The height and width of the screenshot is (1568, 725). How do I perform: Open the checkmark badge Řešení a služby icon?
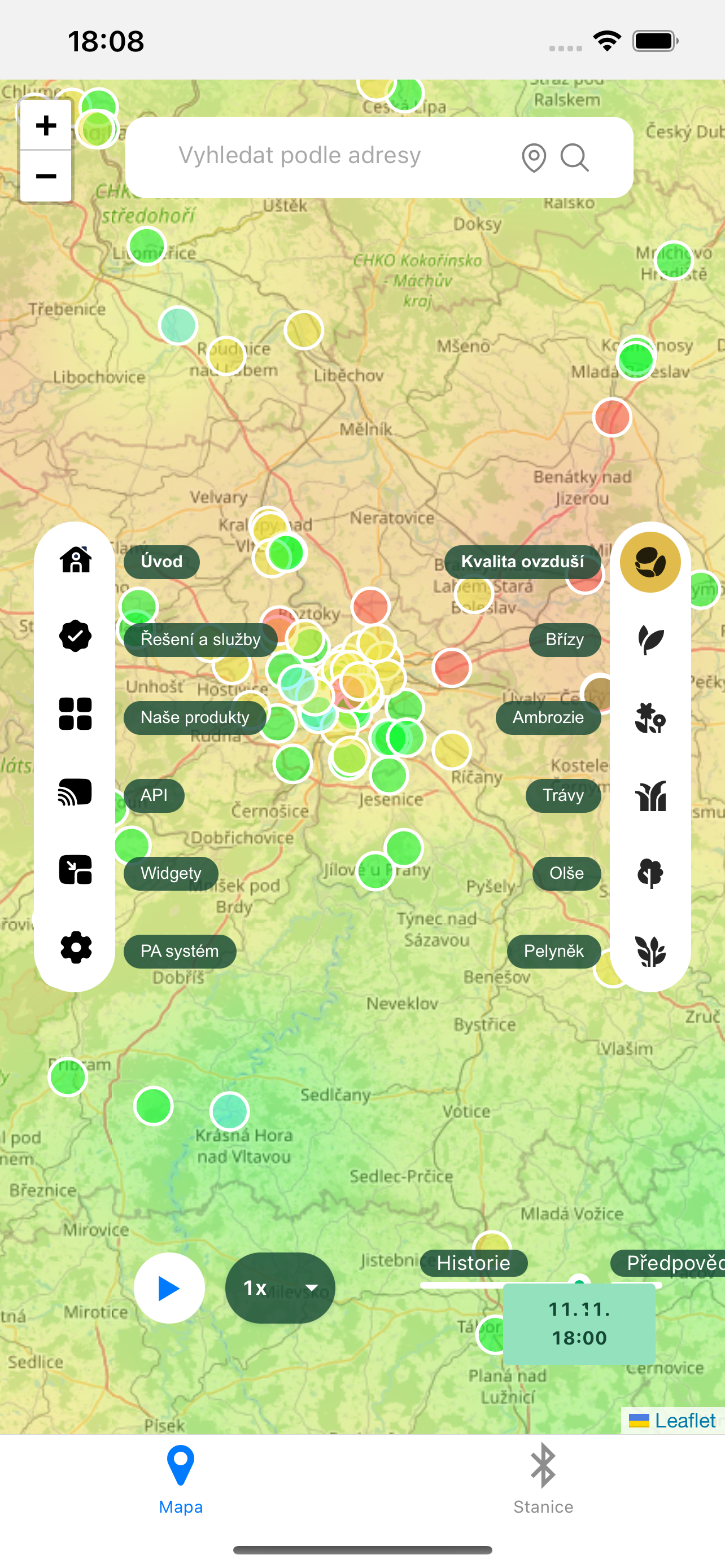76,637
